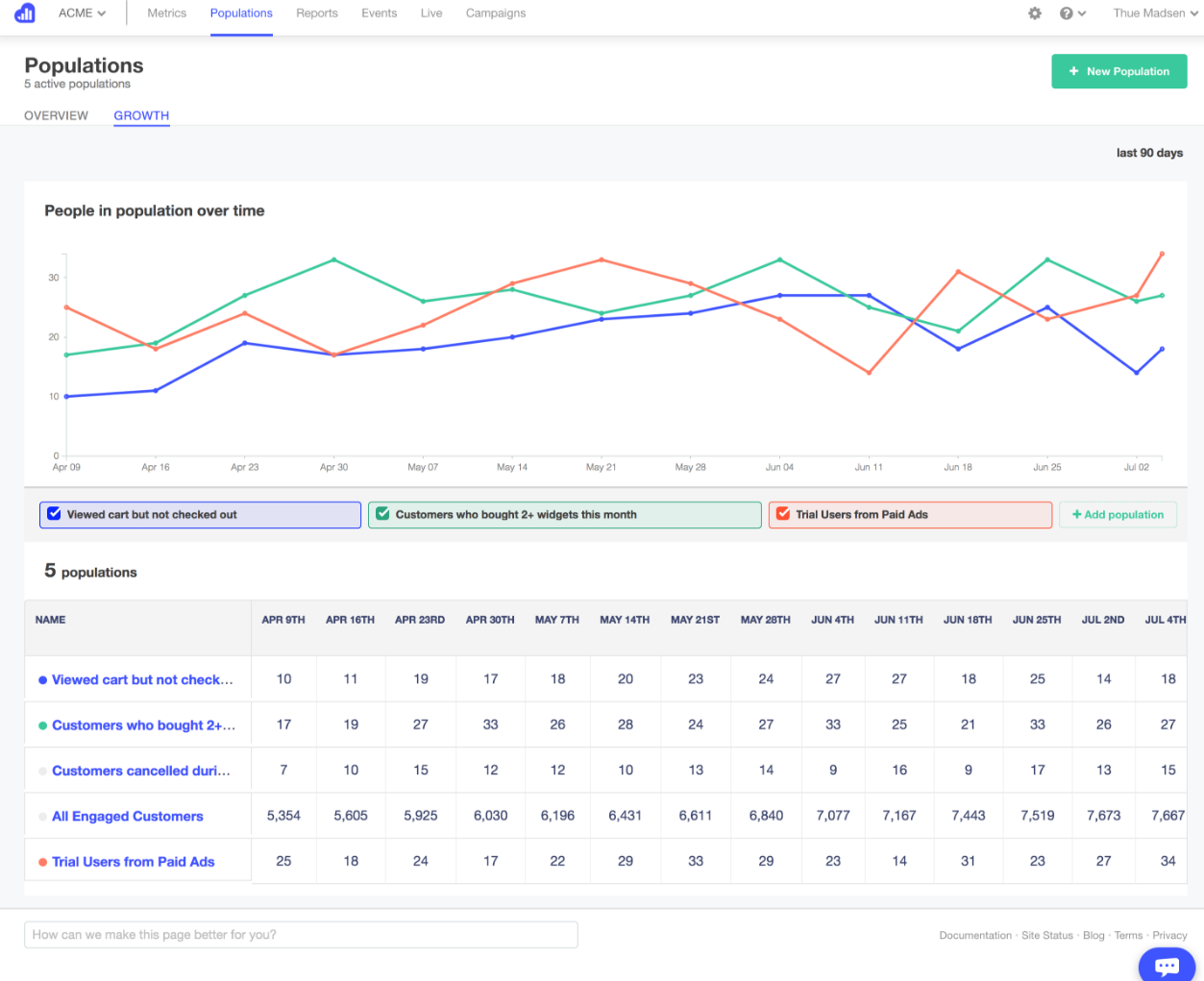Open the chat support bubble
This screenshot has width=1204, height=981.
coord(1166,965)
